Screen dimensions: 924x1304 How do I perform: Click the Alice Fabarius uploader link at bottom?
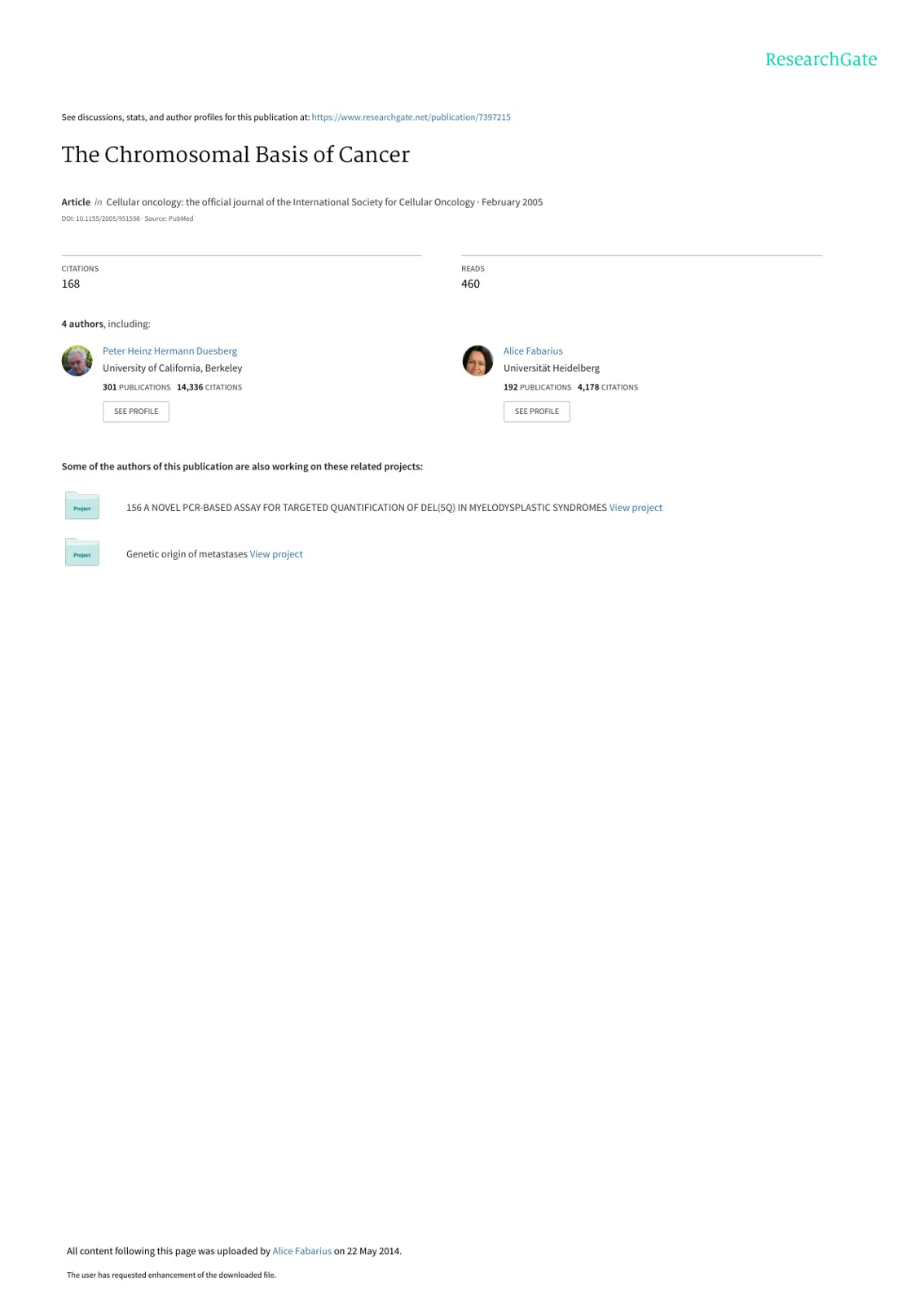(x=301, y=1251)
